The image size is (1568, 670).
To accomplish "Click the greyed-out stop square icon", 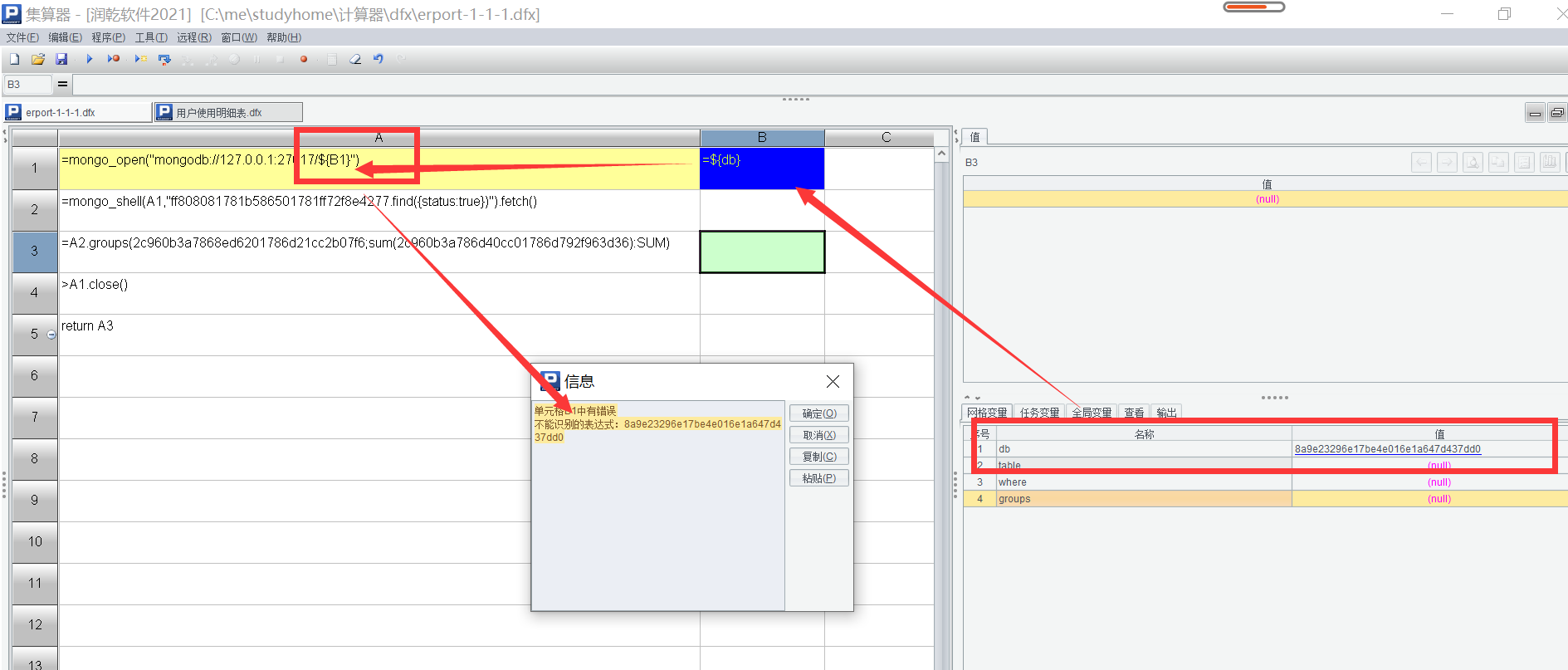I will click(280, 59).
